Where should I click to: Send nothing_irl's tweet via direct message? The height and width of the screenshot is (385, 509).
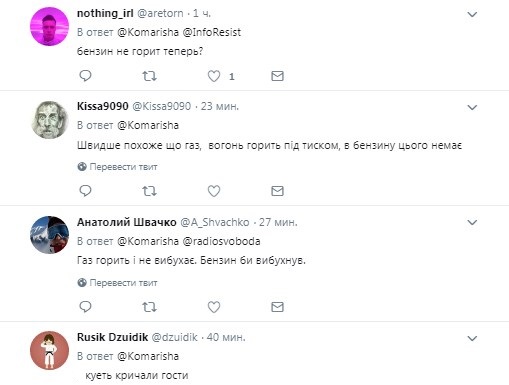coord(277,76)
